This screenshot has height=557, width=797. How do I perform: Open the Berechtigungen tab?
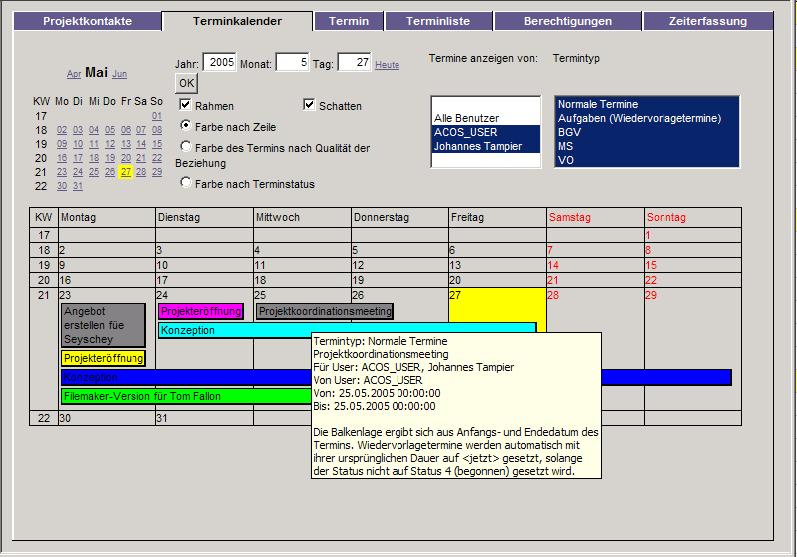[568, 21]
